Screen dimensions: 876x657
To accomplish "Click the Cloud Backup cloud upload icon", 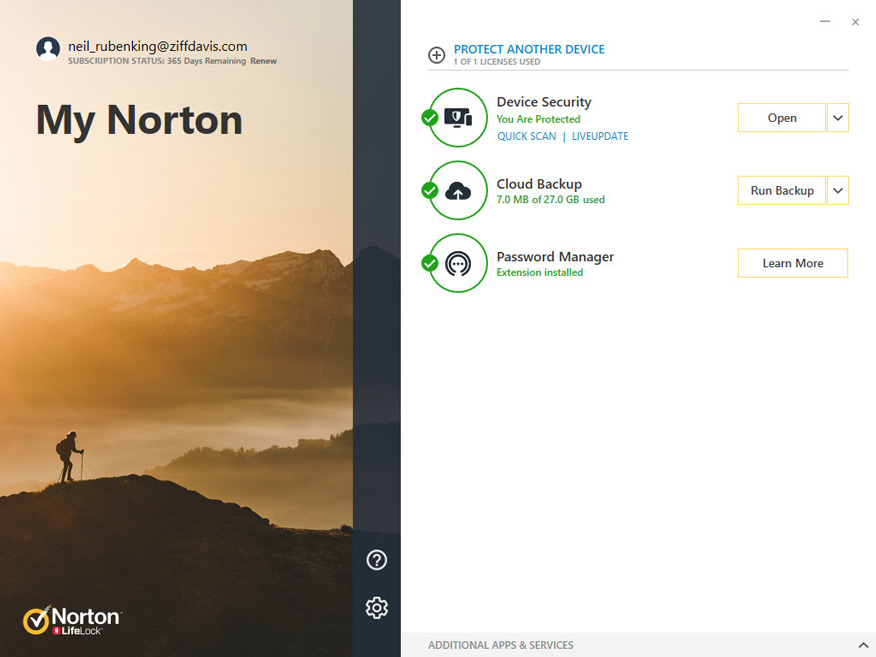I will tap(458, 191).
